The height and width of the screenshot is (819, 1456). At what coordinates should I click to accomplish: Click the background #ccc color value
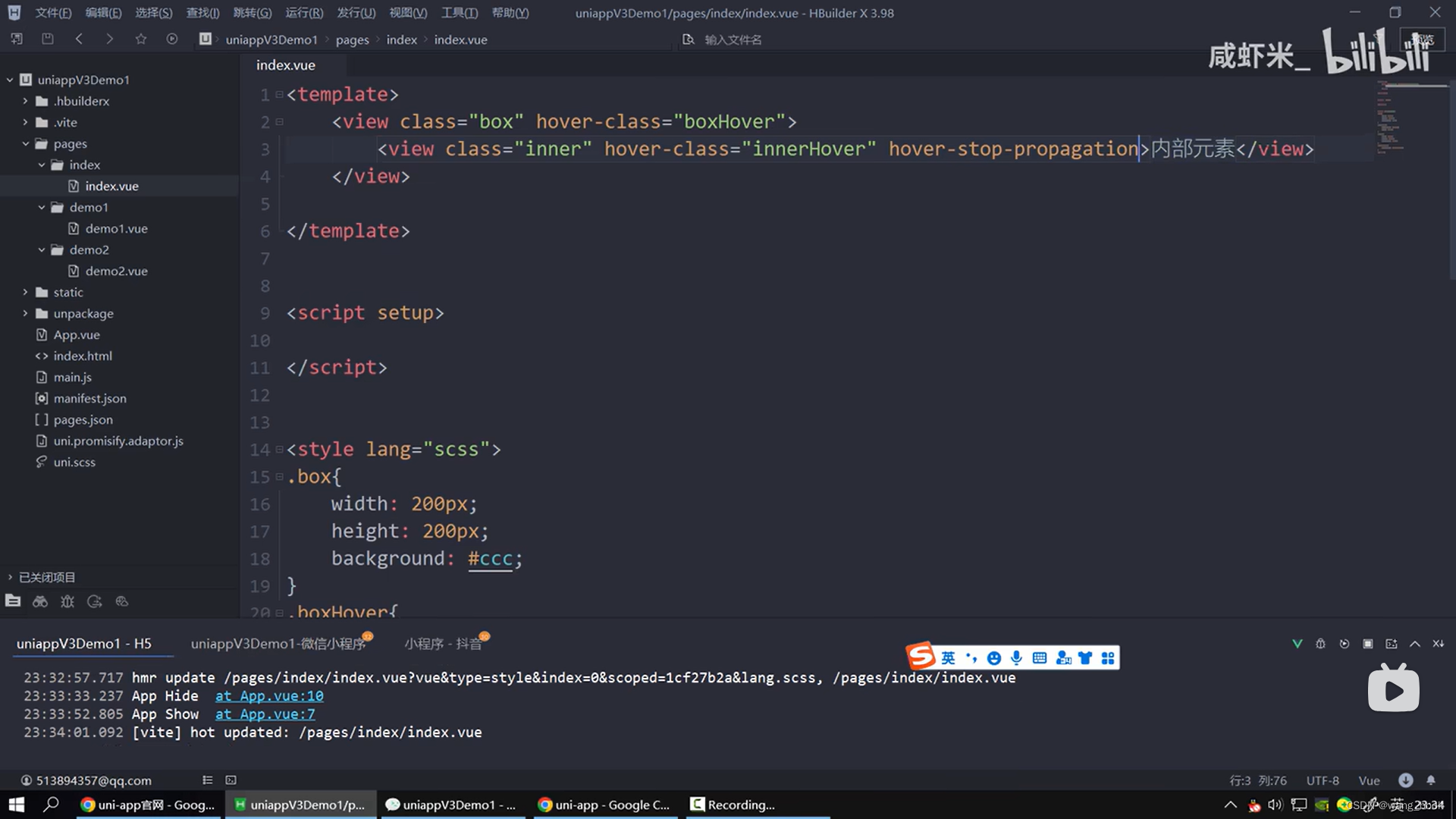[x=490, y=558]
